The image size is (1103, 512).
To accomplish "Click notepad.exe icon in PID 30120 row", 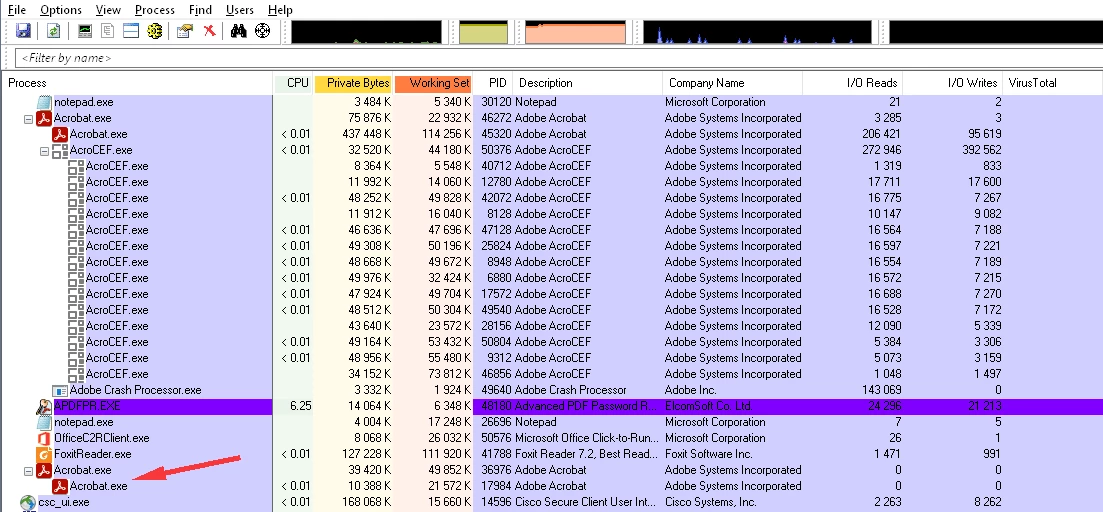I will pyautogui.click(x=44, y=102).
